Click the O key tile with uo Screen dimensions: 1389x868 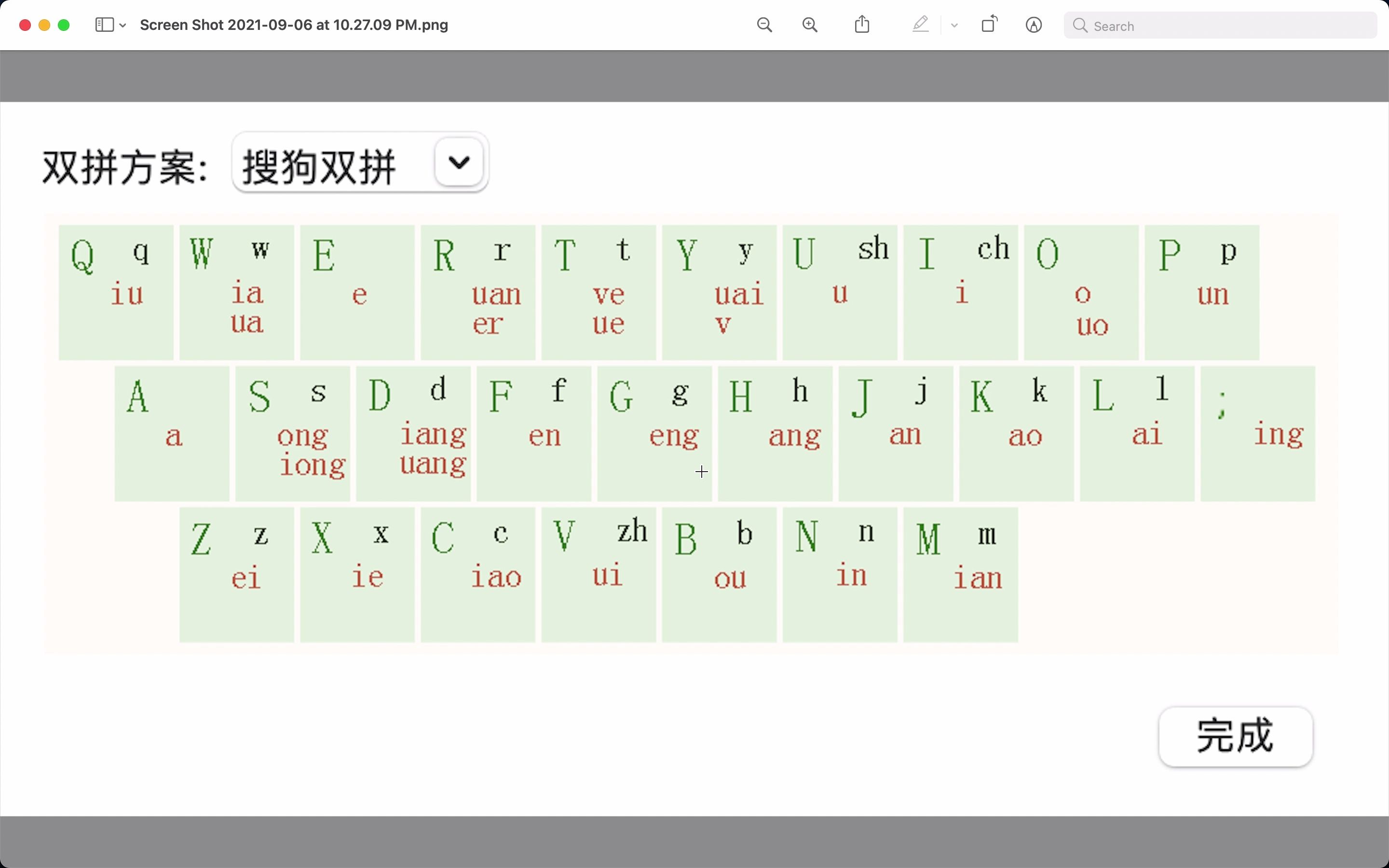1081,293
